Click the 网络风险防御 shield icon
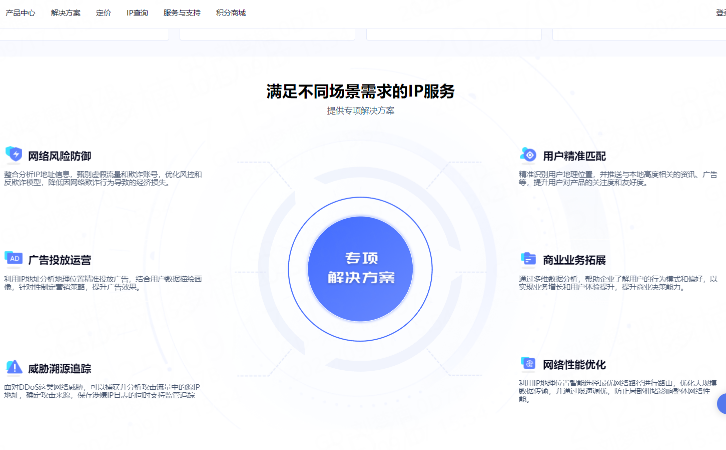This screenshot has height=450, width=726. pos(14,154)
